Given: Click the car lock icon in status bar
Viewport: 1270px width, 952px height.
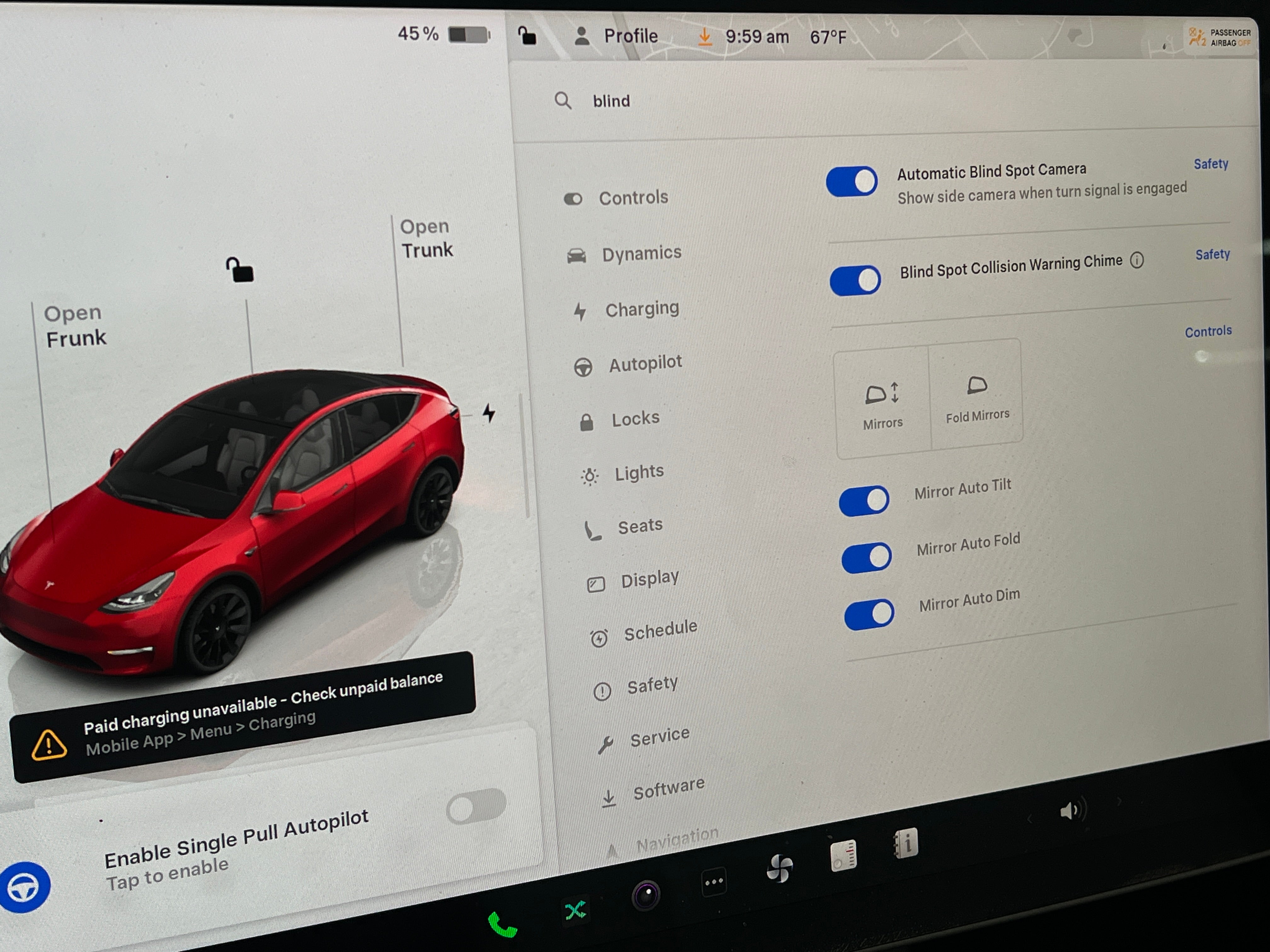Looking at the screenshot, I should tap(527, 36).
